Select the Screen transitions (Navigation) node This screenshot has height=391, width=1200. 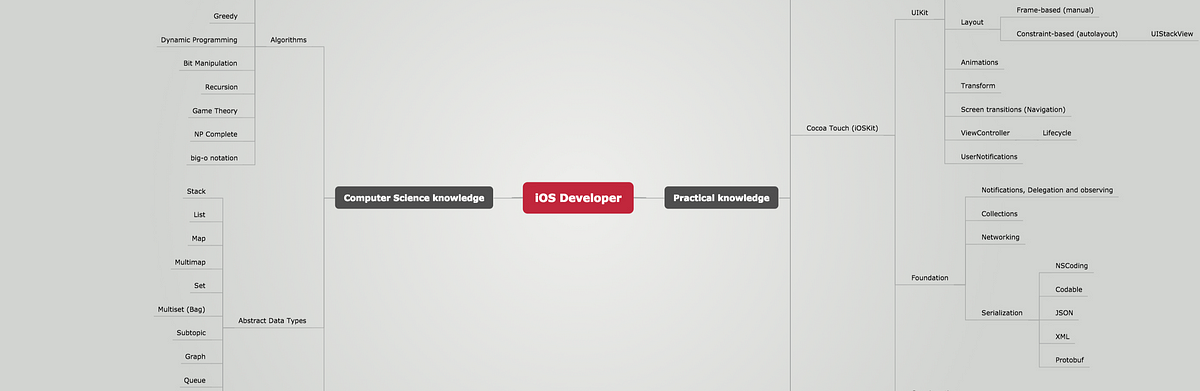click(1013, 109)
